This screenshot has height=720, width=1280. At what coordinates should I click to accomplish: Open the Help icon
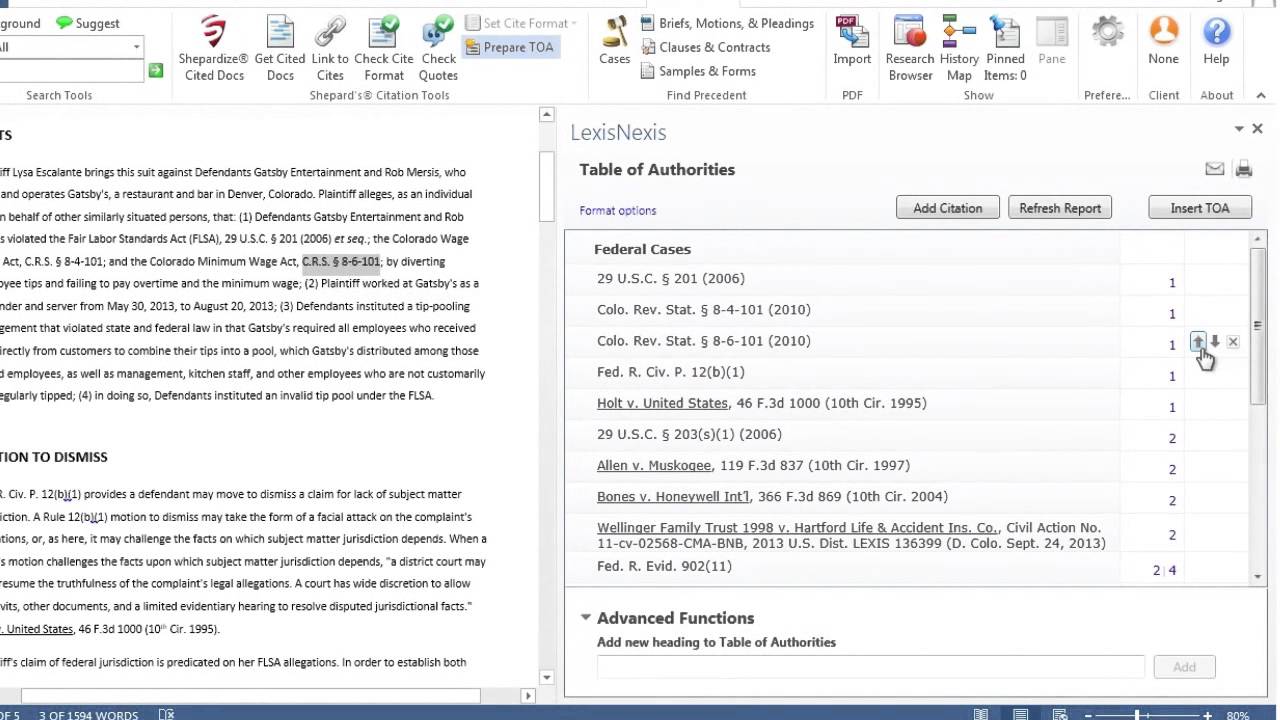[1216, 41]
